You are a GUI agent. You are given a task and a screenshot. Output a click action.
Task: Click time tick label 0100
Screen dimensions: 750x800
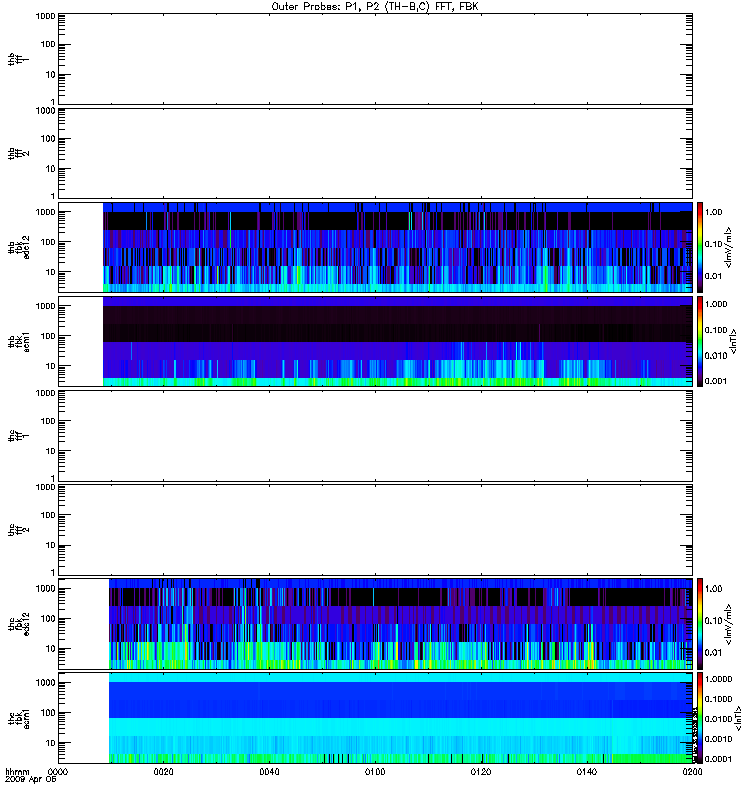(x=375, y=772)
